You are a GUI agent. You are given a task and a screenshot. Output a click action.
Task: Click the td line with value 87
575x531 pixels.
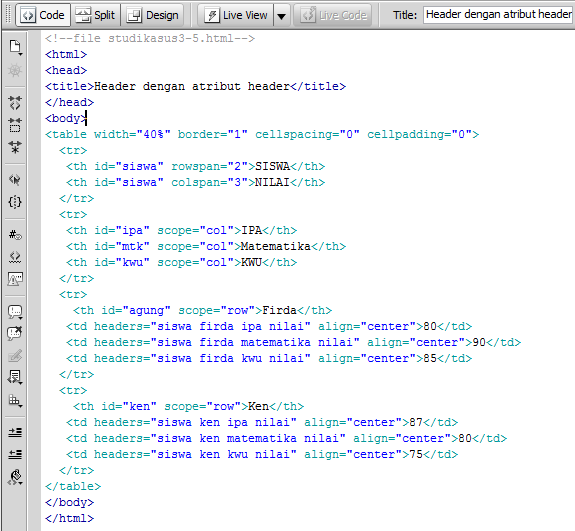coord(262,422)
